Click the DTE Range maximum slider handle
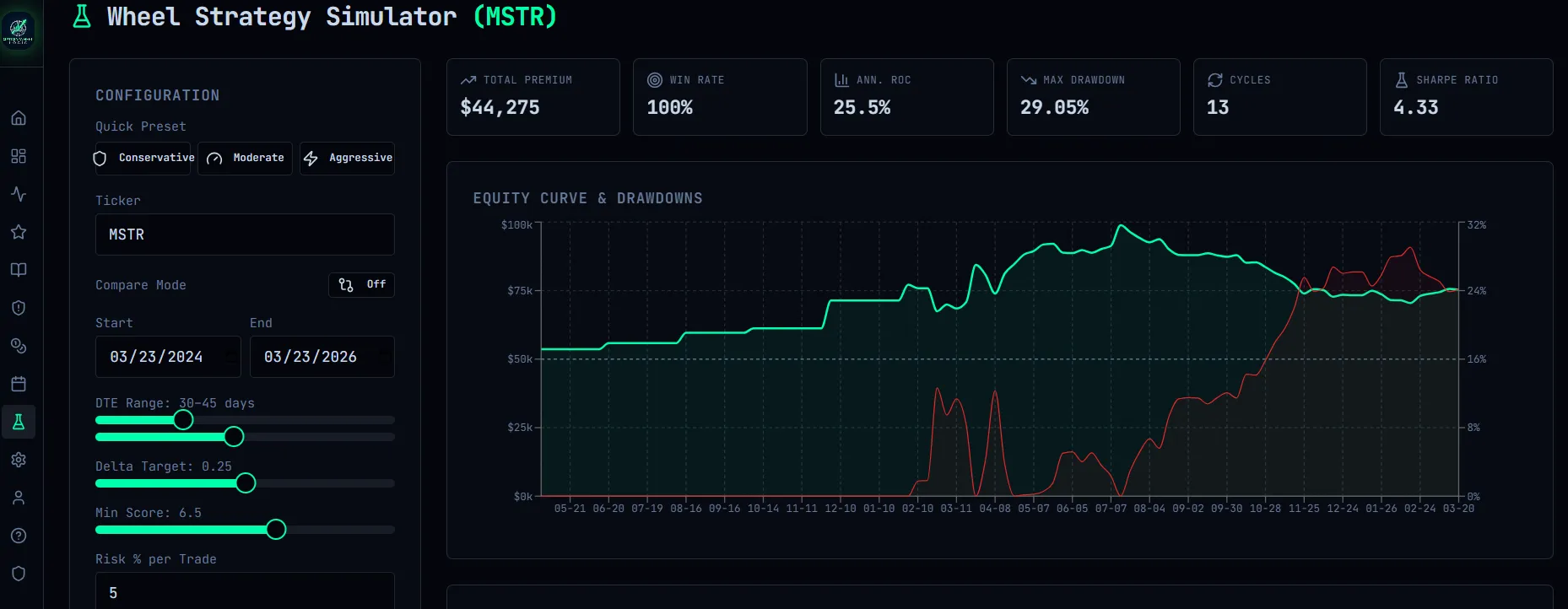The width and height of the screenshot is (1568, 609). tap(234, 437)
